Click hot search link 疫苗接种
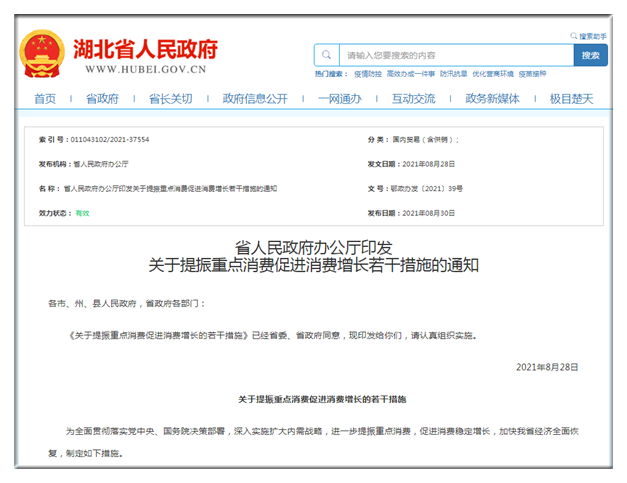This screenshot has width=627, height=483. (533, 74)
